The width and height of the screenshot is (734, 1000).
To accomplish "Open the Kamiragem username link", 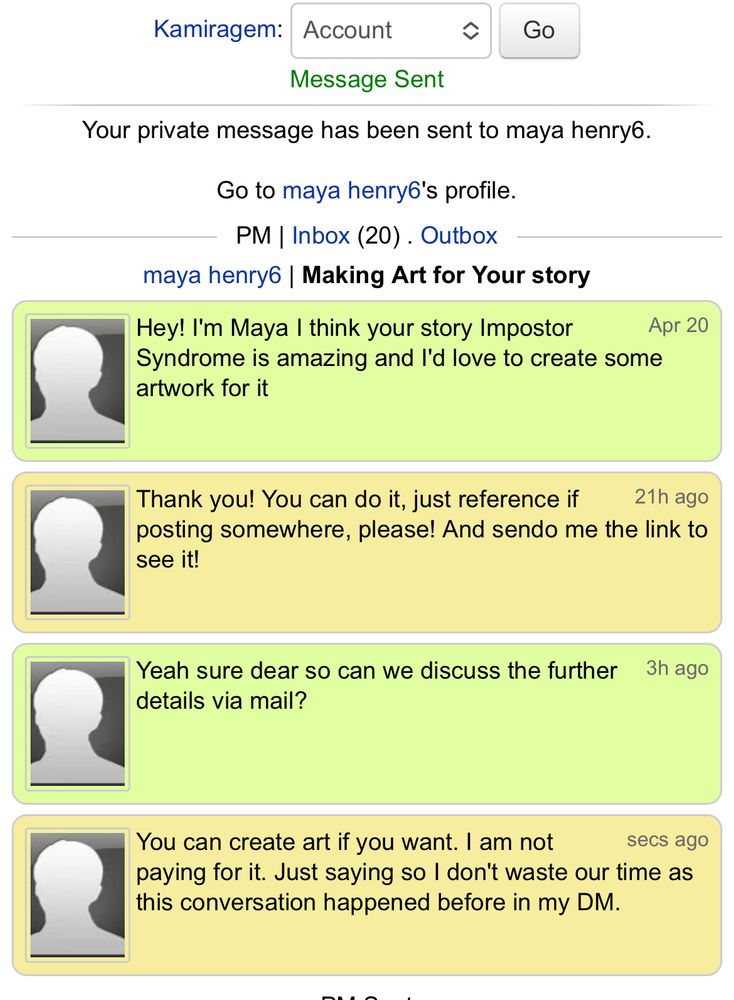I will [217, 29].
